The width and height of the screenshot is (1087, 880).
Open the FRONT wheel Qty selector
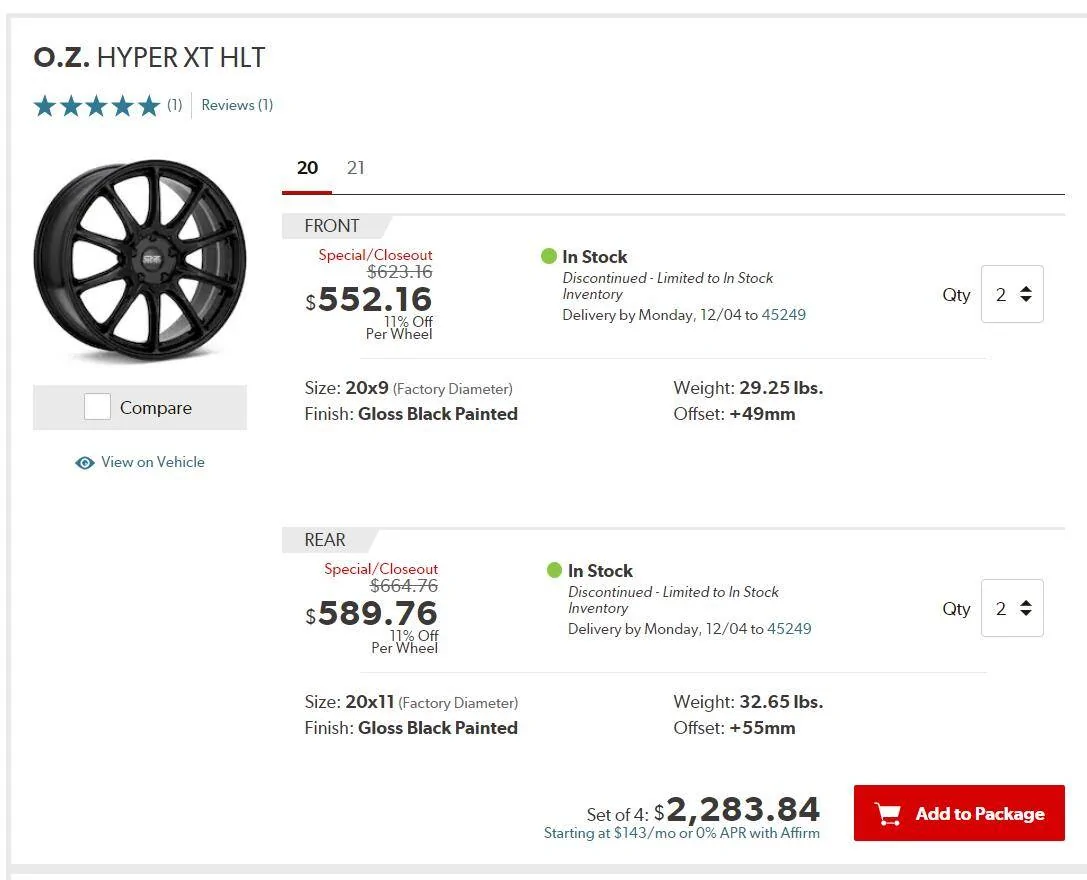point(1012,294)
